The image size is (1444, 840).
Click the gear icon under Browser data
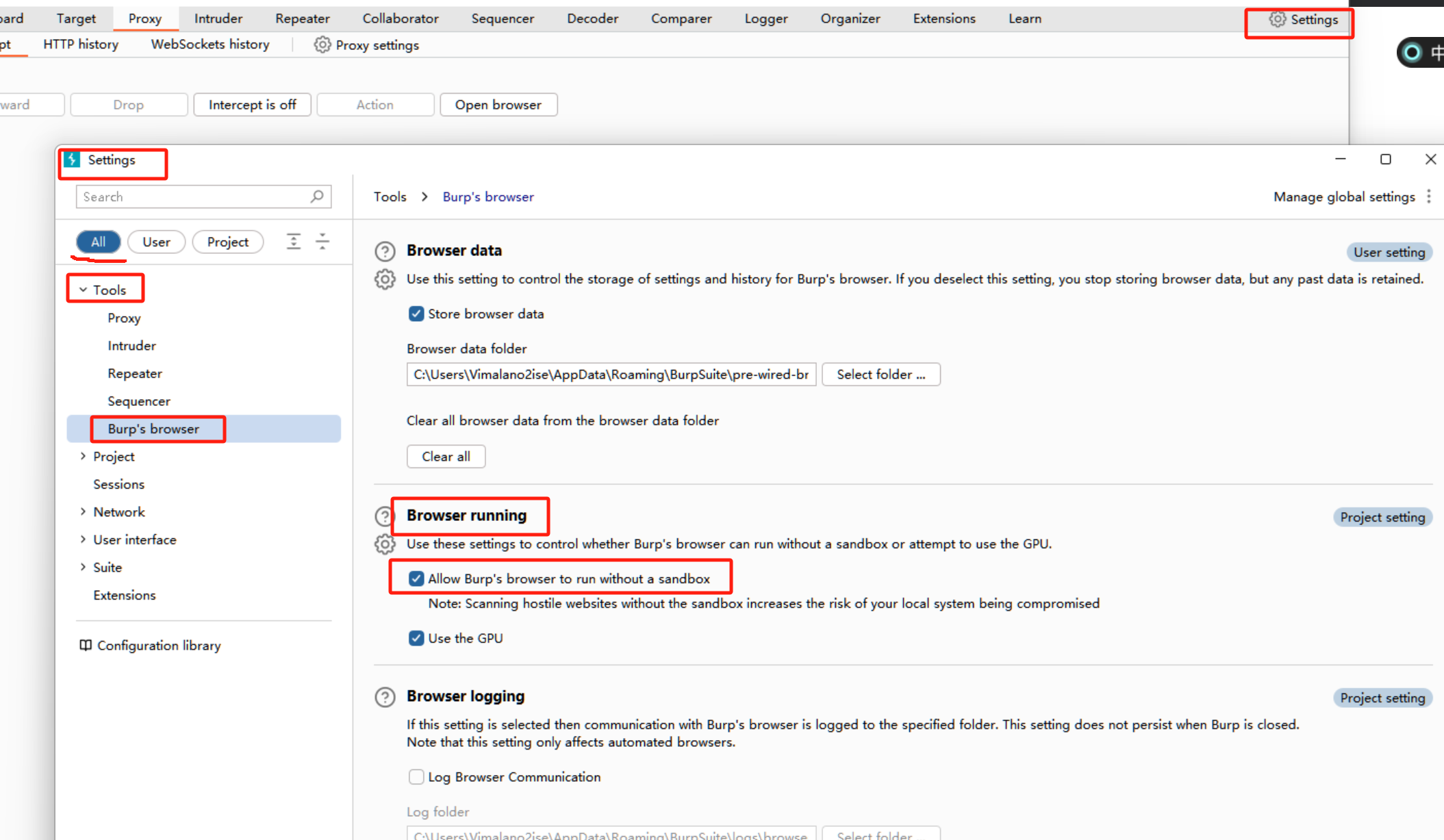tap(385, 279)
